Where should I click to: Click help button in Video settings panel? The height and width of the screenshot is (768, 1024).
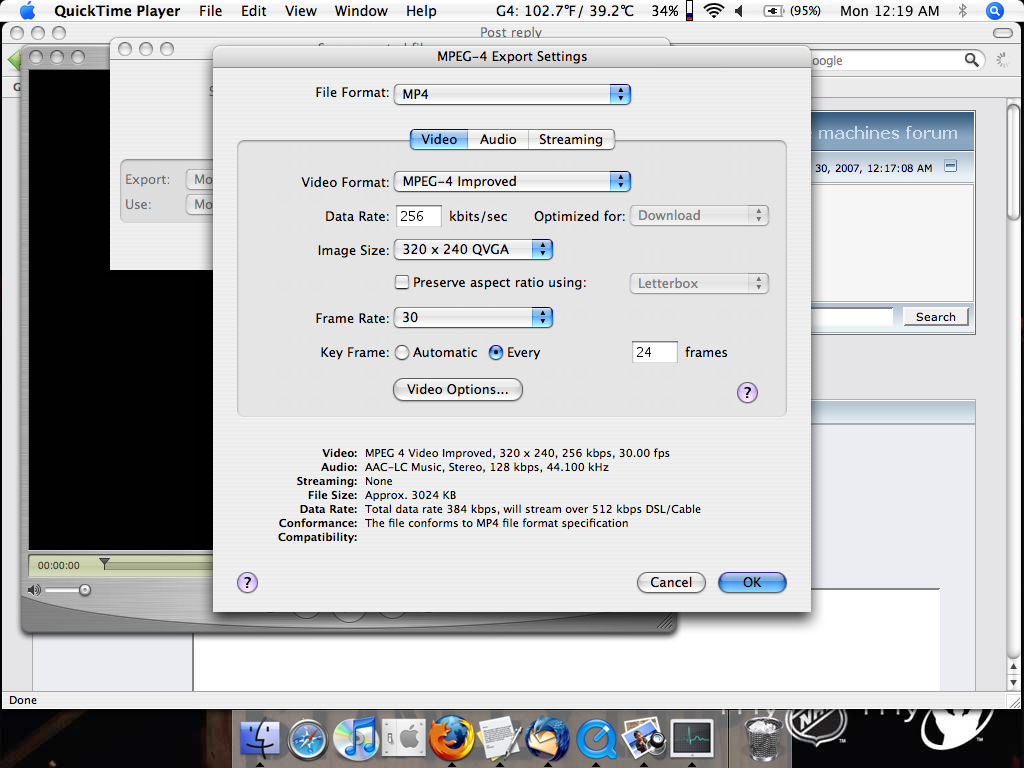(747, 392)
